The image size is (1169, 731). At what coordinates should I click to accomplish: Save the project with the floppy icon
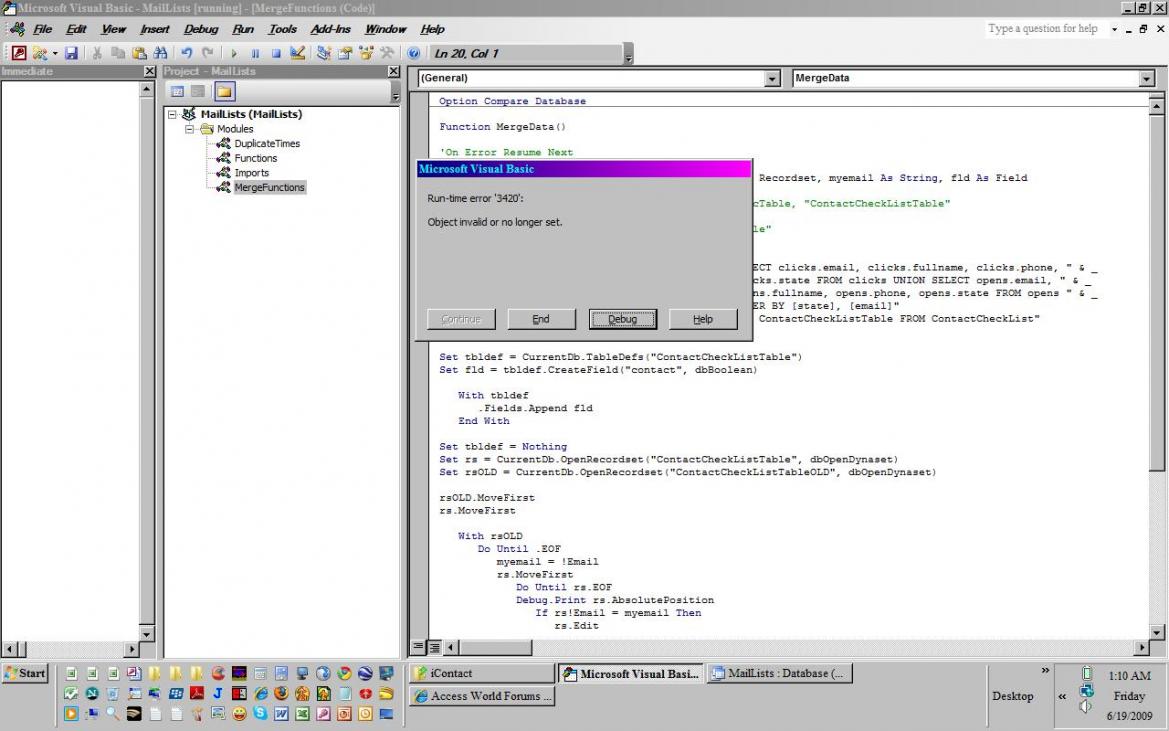71,53
